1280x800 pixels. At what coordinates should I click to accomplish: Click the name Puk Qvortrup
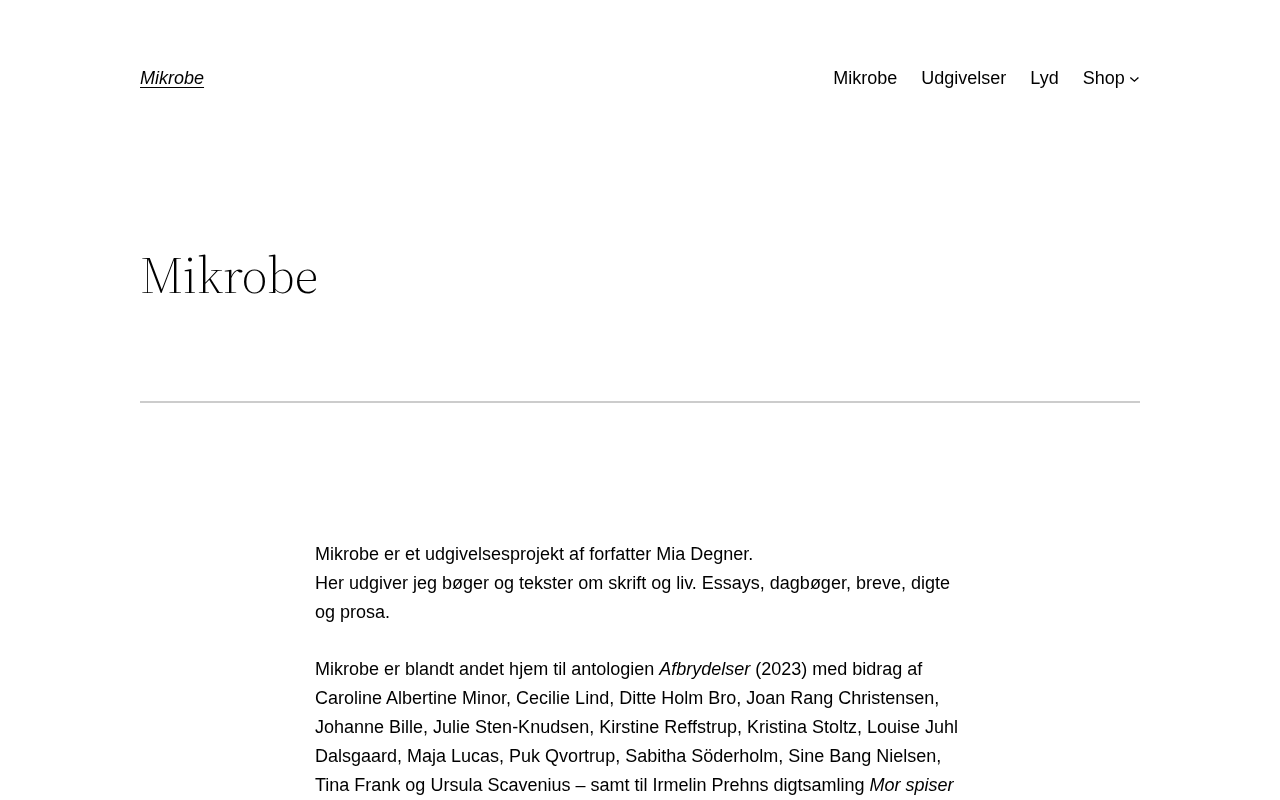point(562,756)
